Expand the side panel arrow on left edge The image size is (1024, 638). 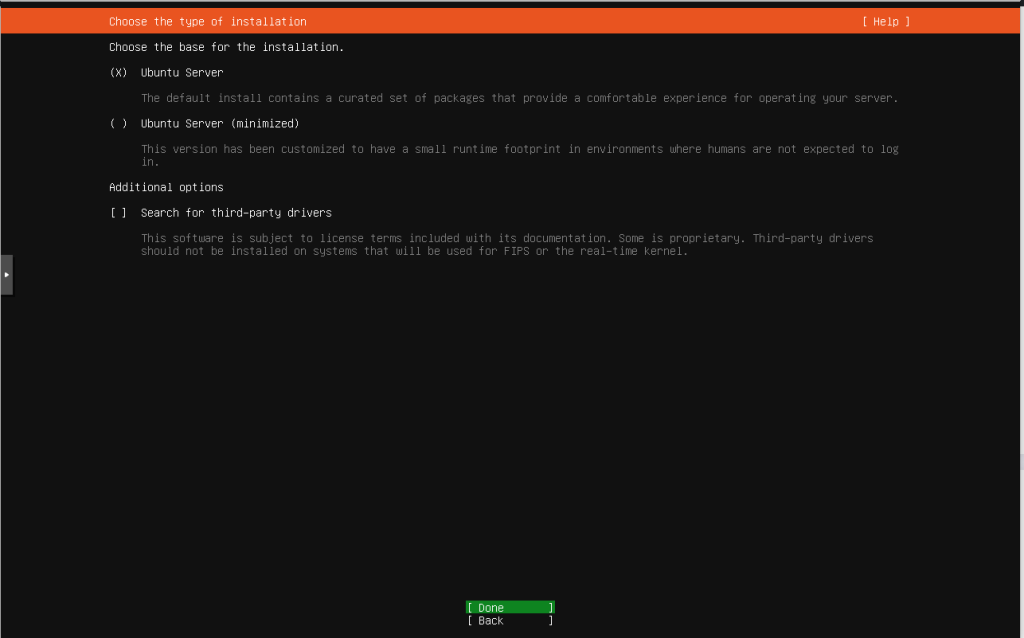[6, 273]
